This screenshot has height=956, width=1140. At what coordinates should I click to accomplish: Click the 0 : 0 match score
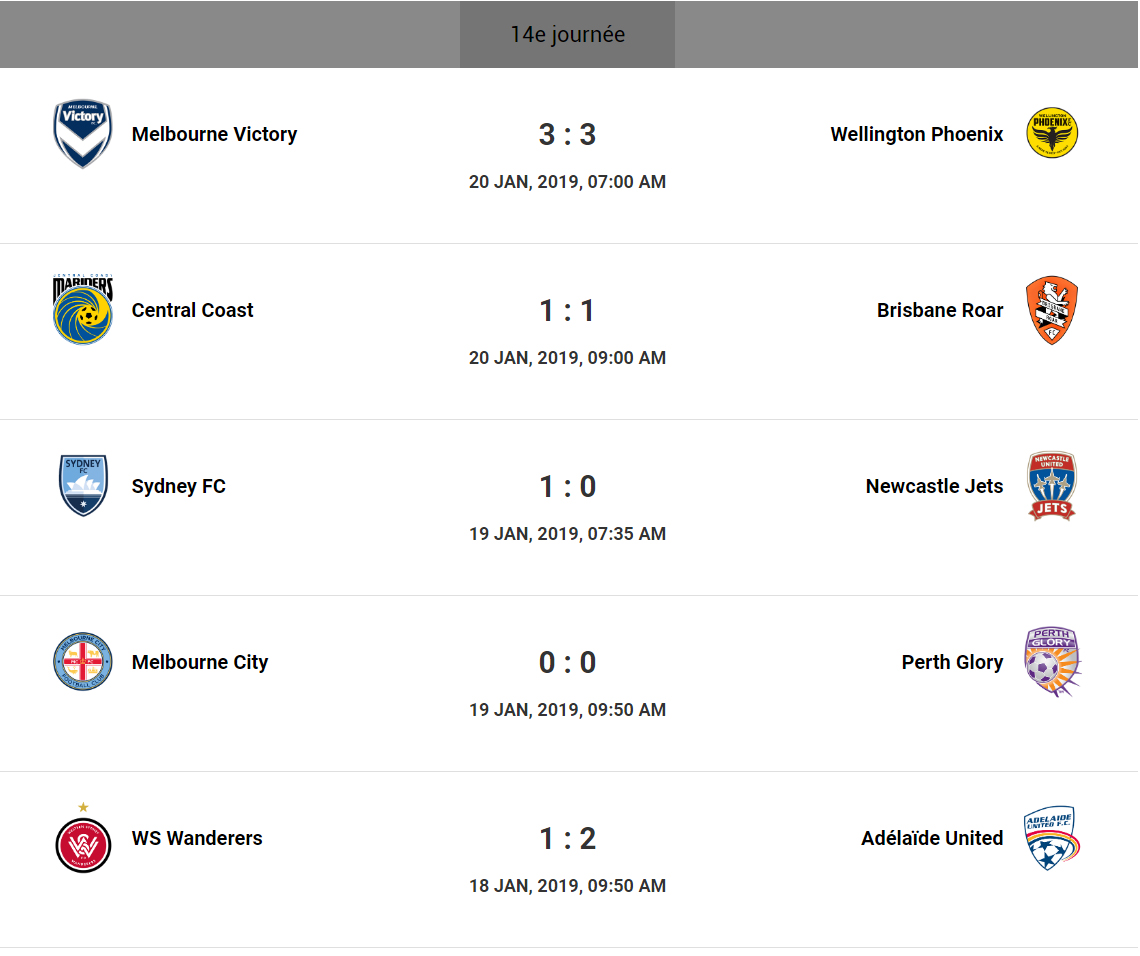(567, 662)
